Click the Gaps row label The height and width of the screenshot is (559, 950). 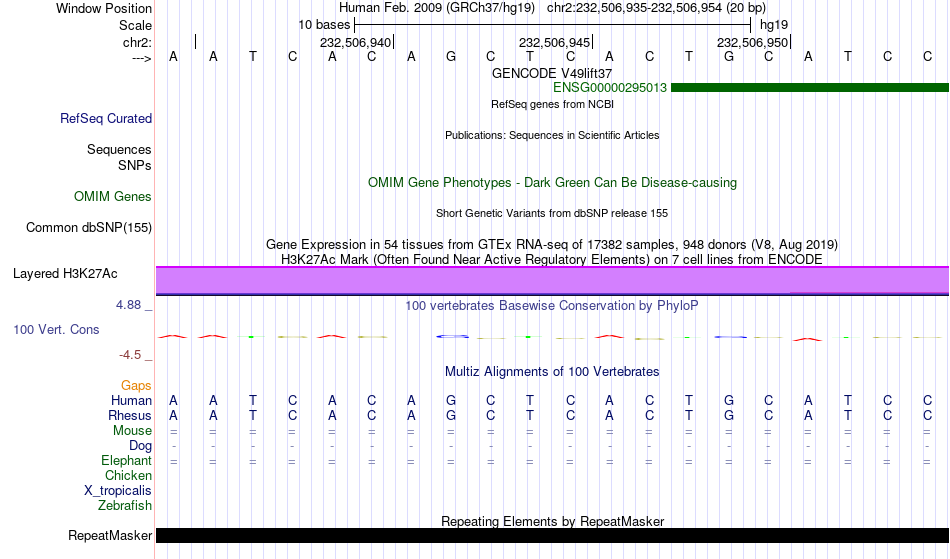pyautogui.click(x=136, y=386)
